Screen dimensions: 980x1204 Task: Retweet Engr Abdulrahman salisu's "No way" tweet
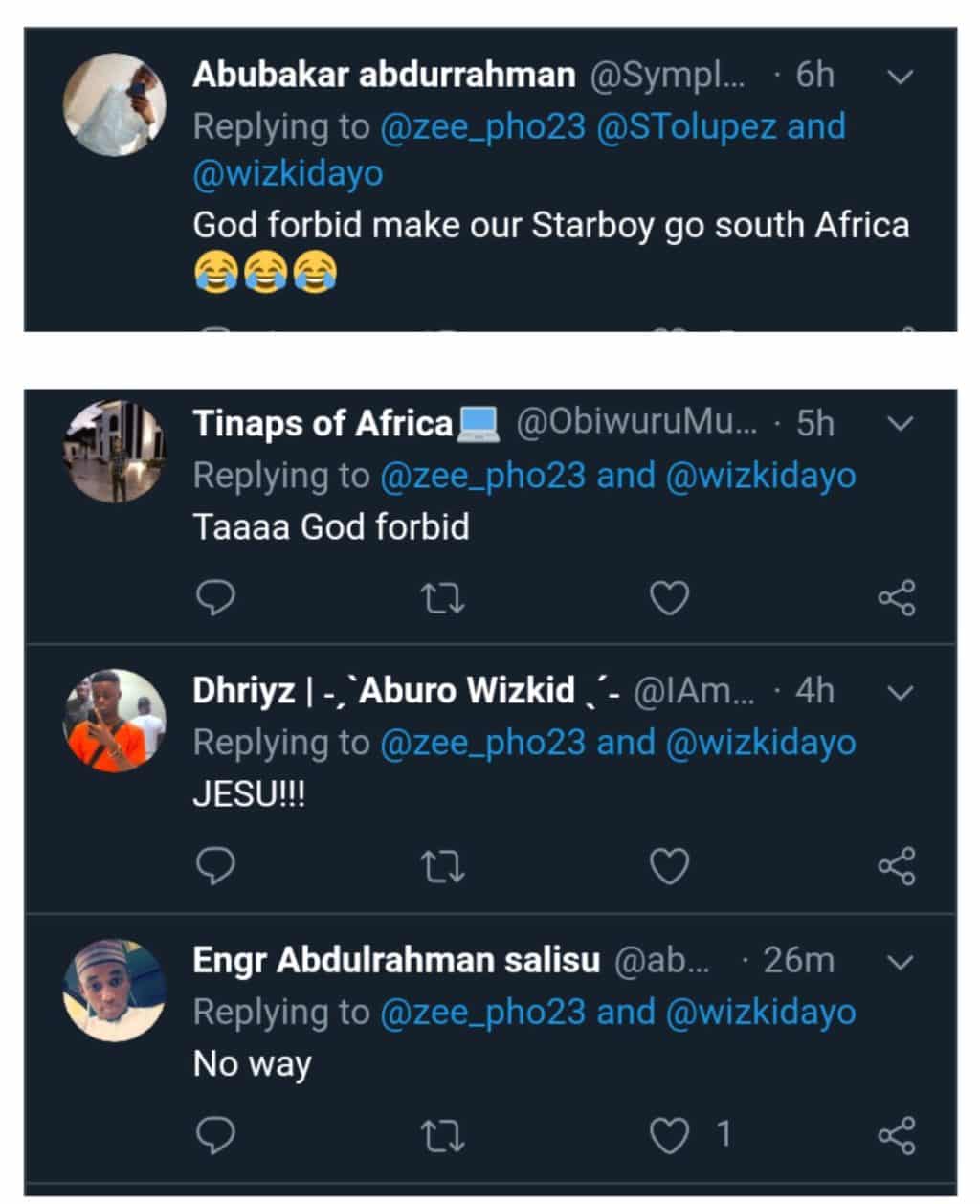pos(443,1135)
